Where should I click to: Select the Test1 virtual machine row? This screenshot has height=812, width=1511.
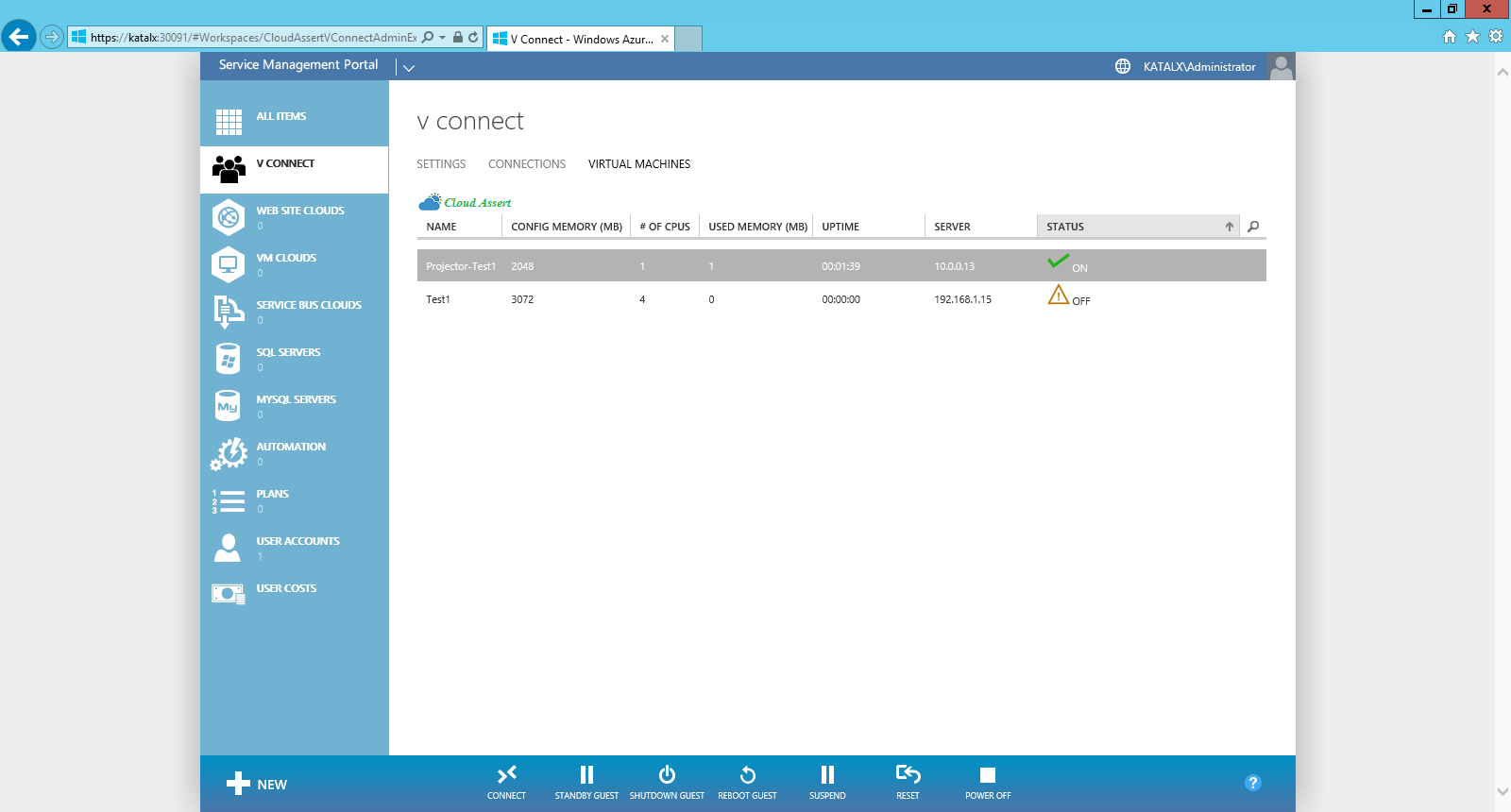coord(841,299)
